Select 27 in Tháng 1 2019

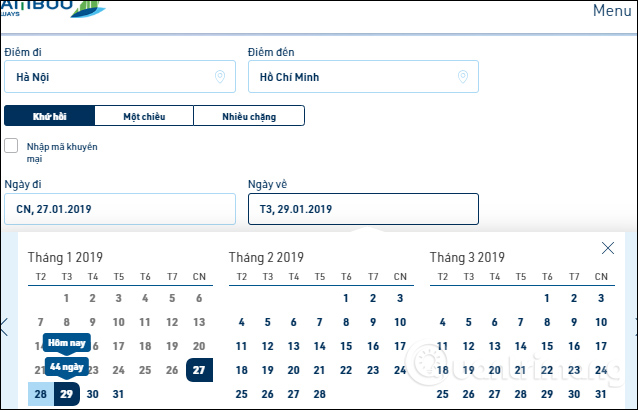pyautogui.click(x=199, y=370)
